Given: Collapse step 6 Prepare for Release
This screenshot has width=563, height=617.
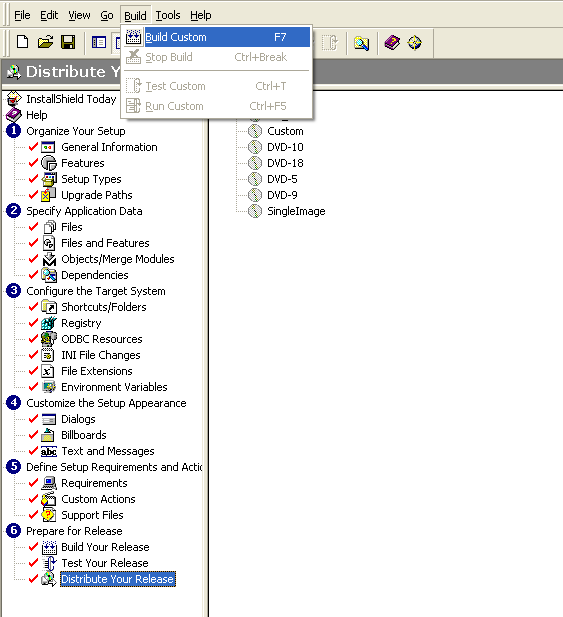Looking at the screenshot, I should click(14, 531).
